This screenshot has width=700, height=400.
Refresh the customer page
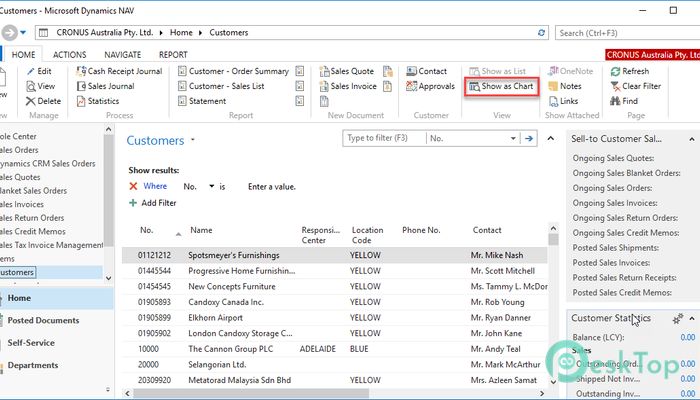coord(629,71)
